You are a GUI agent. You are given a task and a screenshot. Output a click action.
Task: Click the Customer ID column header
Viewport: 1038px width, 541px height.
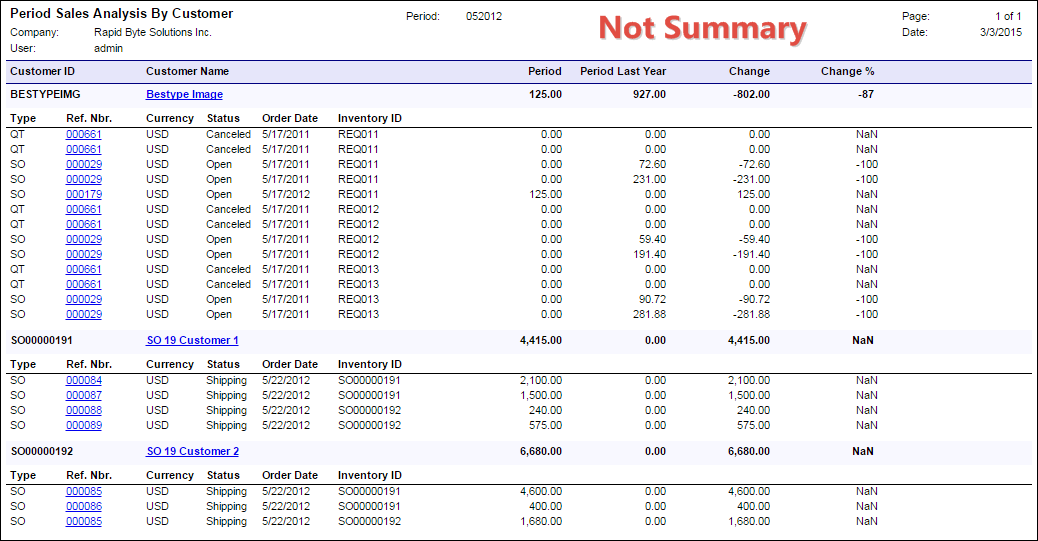(42, 72)
